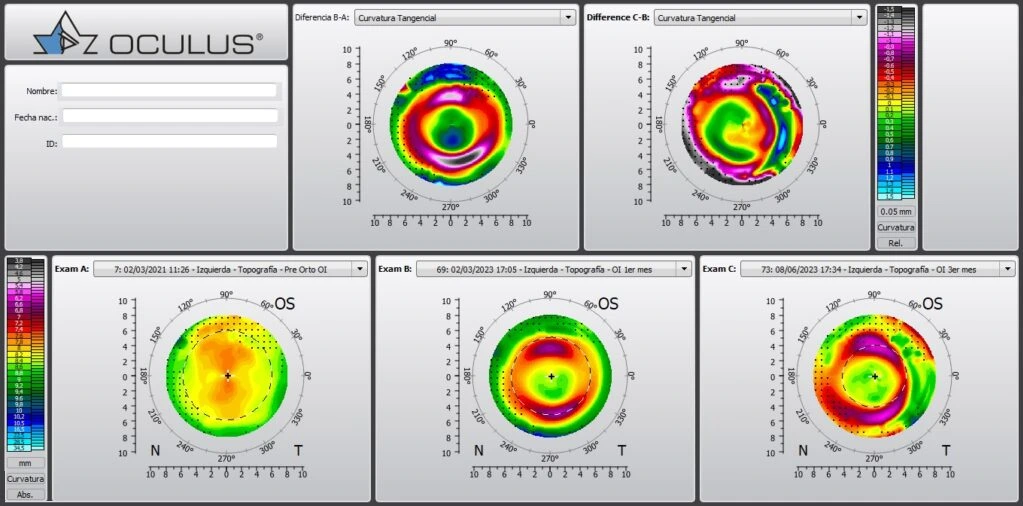Click the 0.05 mm step button
This screenshot has width=1023, height=506.
[895, 212]
